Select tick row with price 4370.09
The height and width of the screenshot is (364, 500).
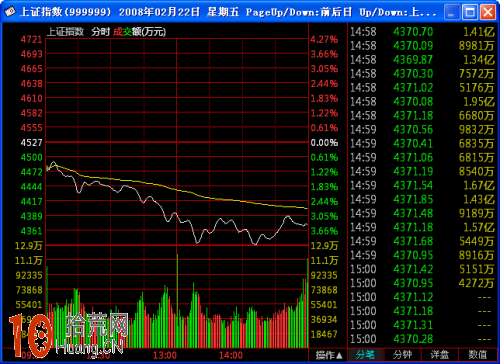pyautogui.click(x=422, y=46)
